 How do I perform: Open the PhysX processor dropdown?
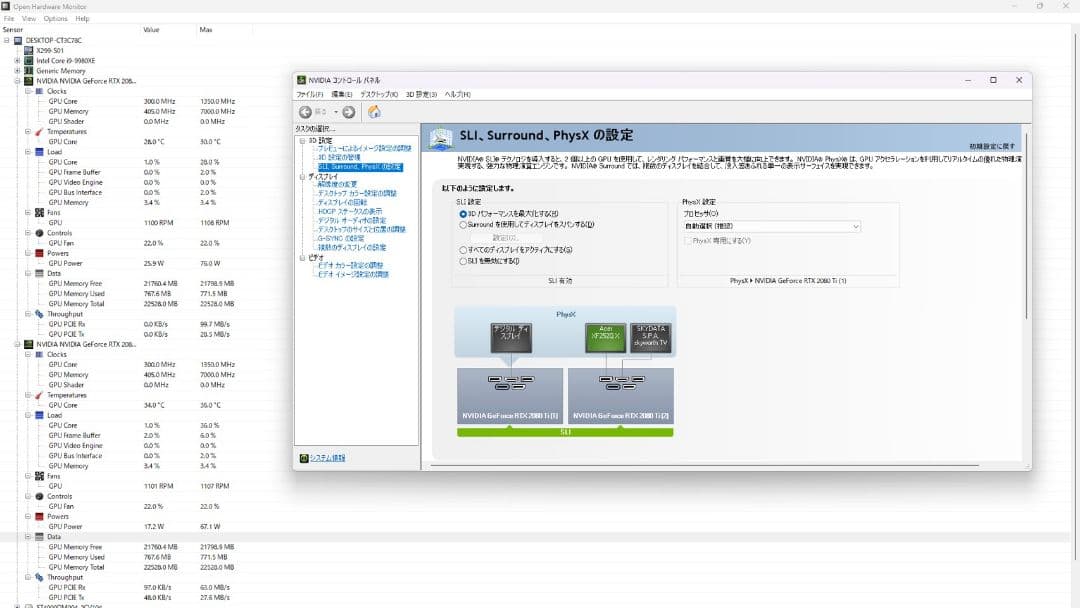[x=770, y=227]
